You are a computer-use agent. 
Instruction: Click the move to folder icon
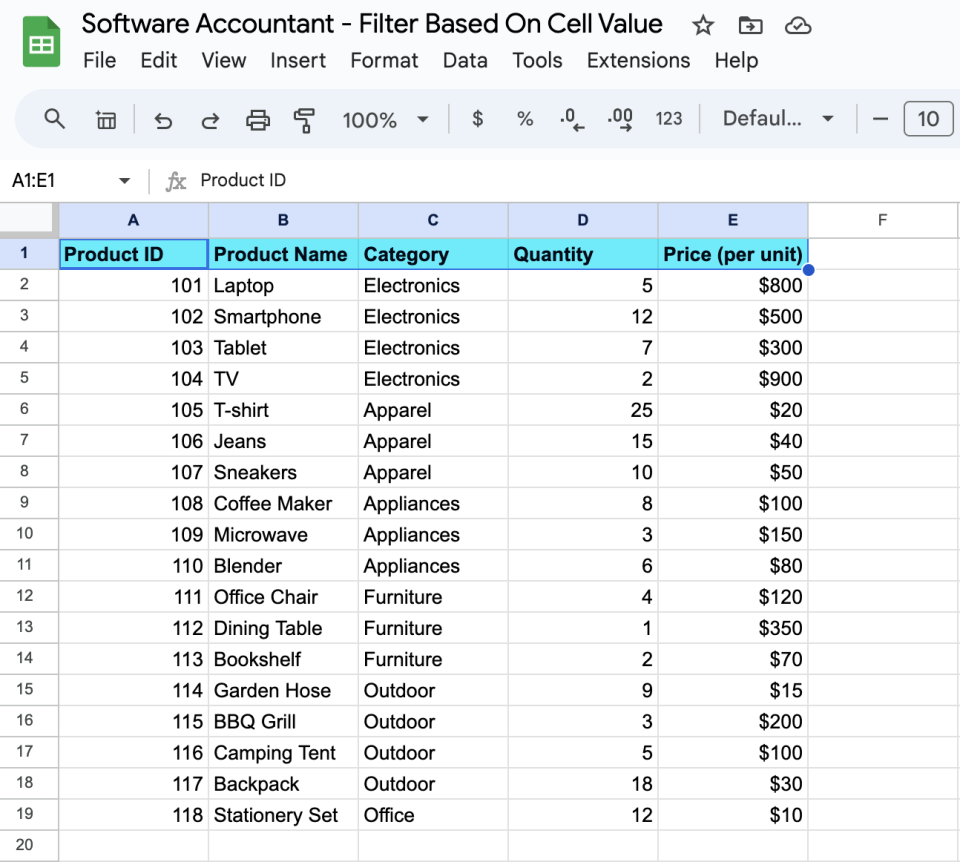click(x=750, y=26)
